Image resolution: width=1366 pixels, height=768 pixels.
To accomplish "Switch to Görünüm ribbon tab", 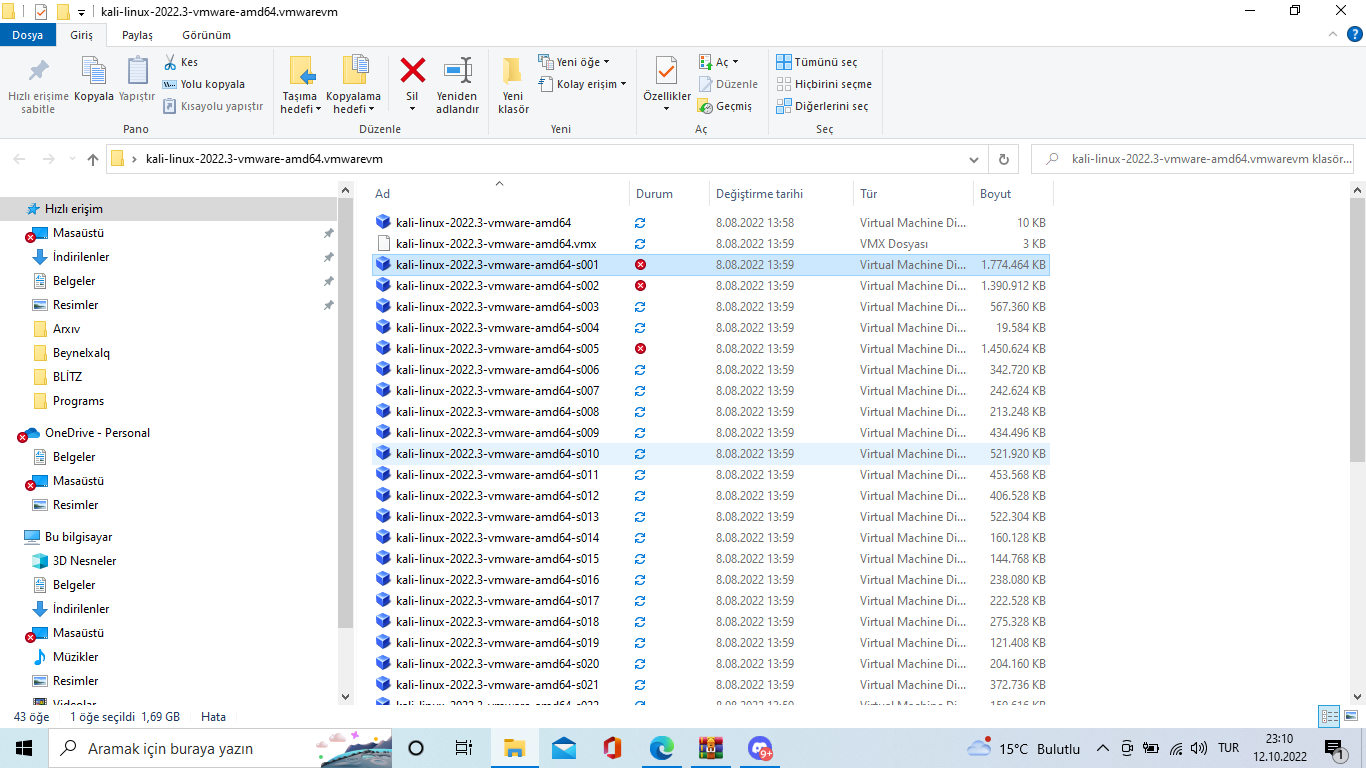I will tap(206, 35).
